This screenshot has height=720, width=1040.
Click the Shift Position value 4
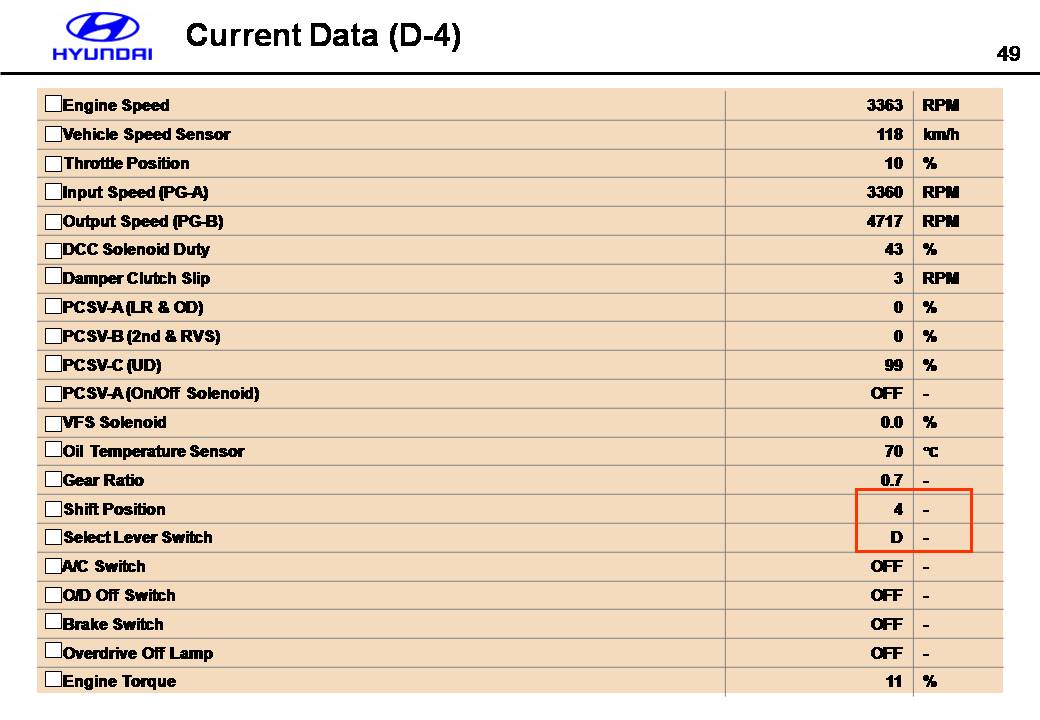[x=898, y=509]
